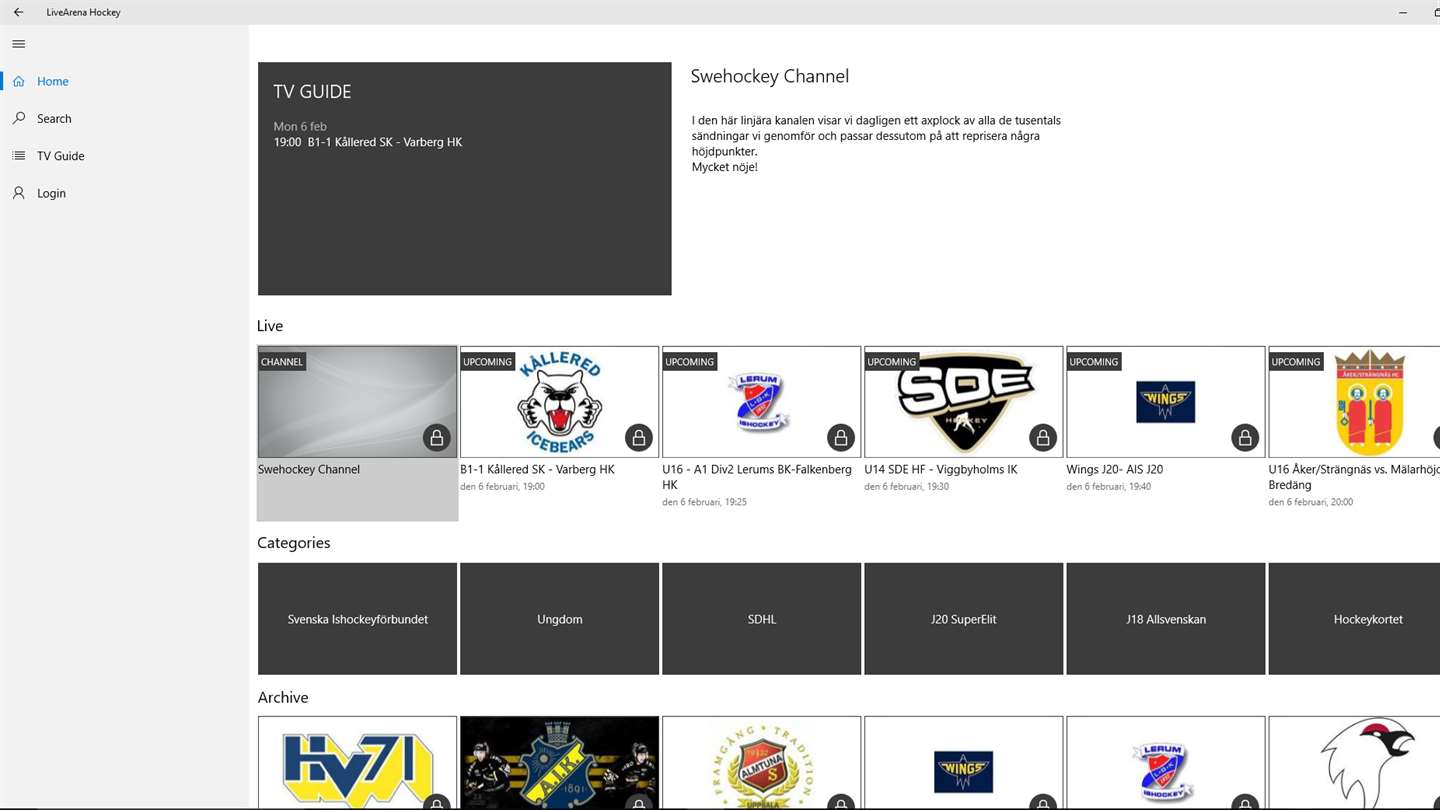Open the Ungdom category
The width and height of the screenshot is (1440, 810).
point(559,619)
